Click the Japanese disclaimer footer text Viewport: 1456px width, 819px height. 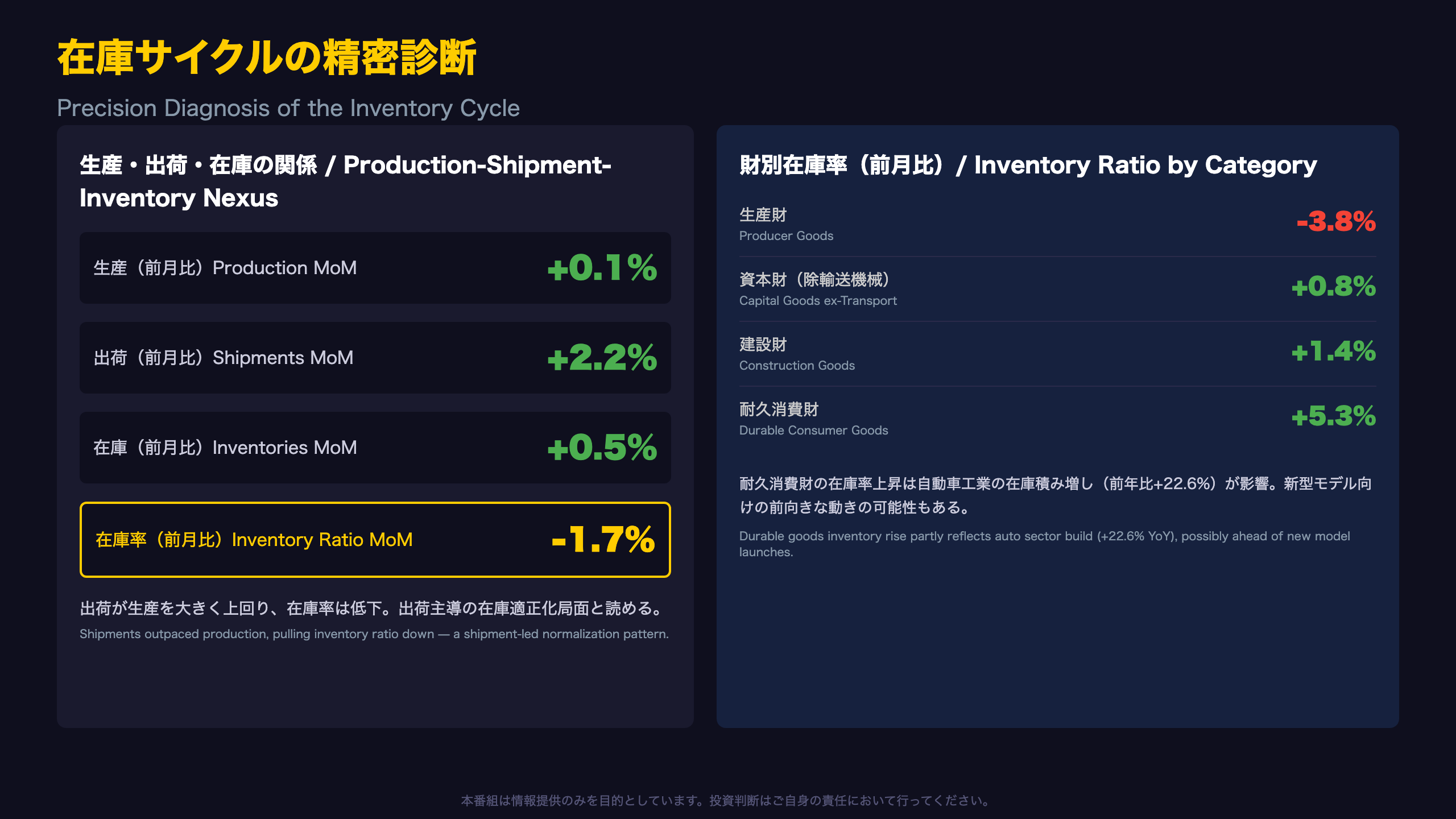[727, 801]
